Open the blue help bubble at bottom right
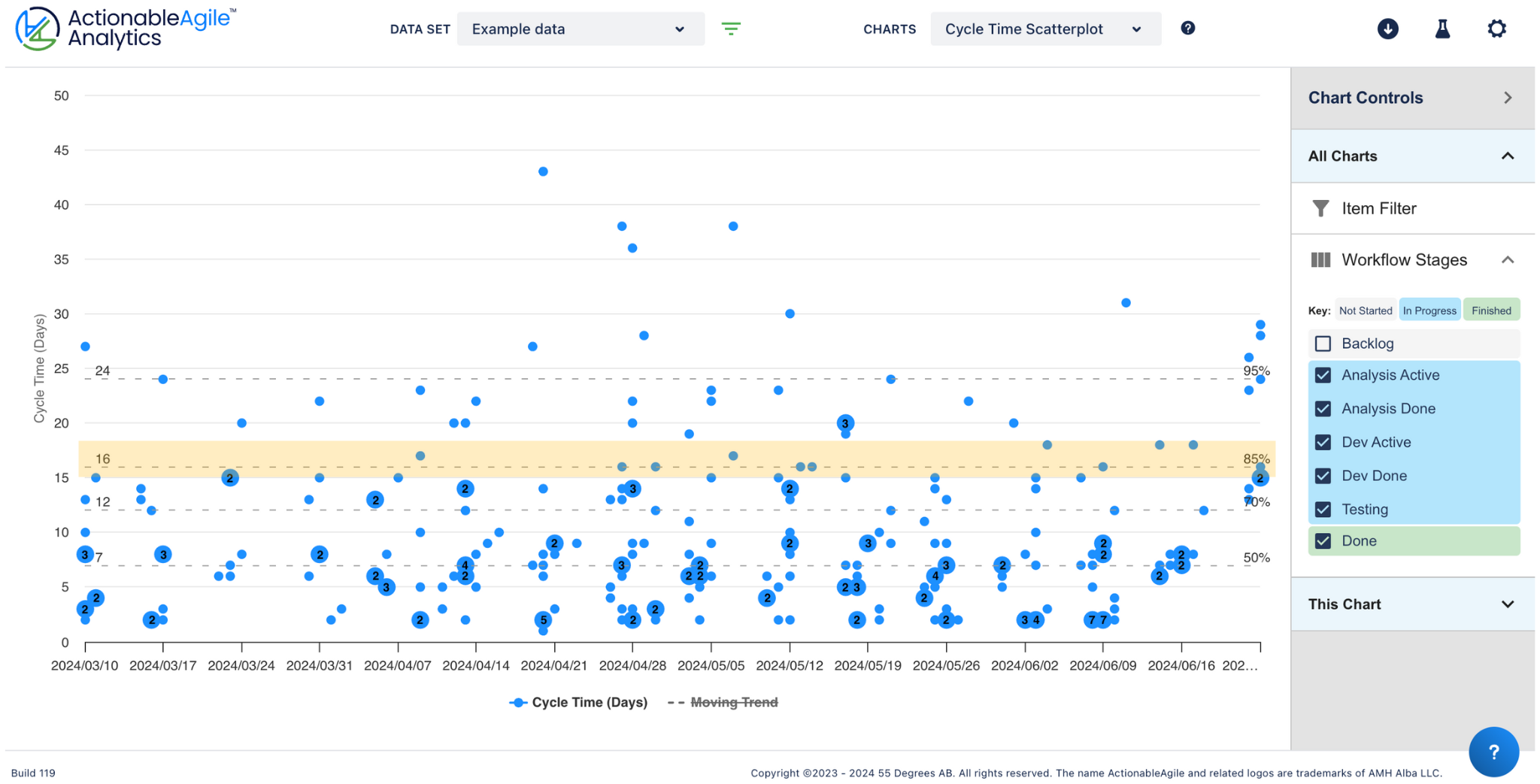1540x784 pixels. coord(1493,752)
